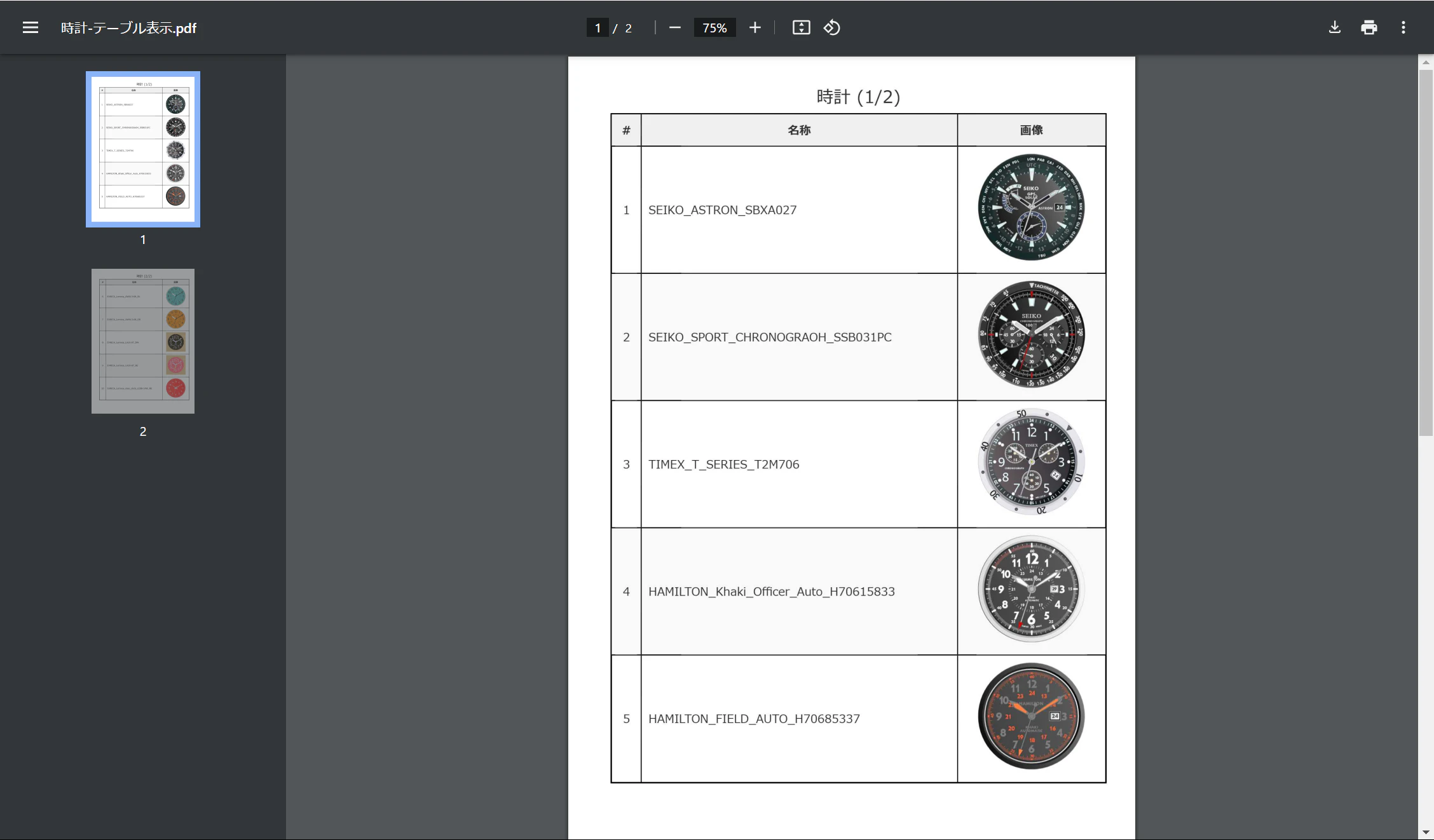Screen dimensions: 1434x840
Task: Click the file title 時計-テーブル表示.pdf
Action: (128, 28)
